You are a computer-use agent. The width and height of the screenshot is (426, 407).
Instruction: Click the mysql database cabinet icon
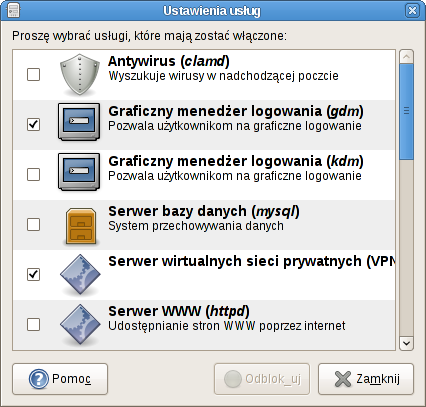click(x=81, y=227)
